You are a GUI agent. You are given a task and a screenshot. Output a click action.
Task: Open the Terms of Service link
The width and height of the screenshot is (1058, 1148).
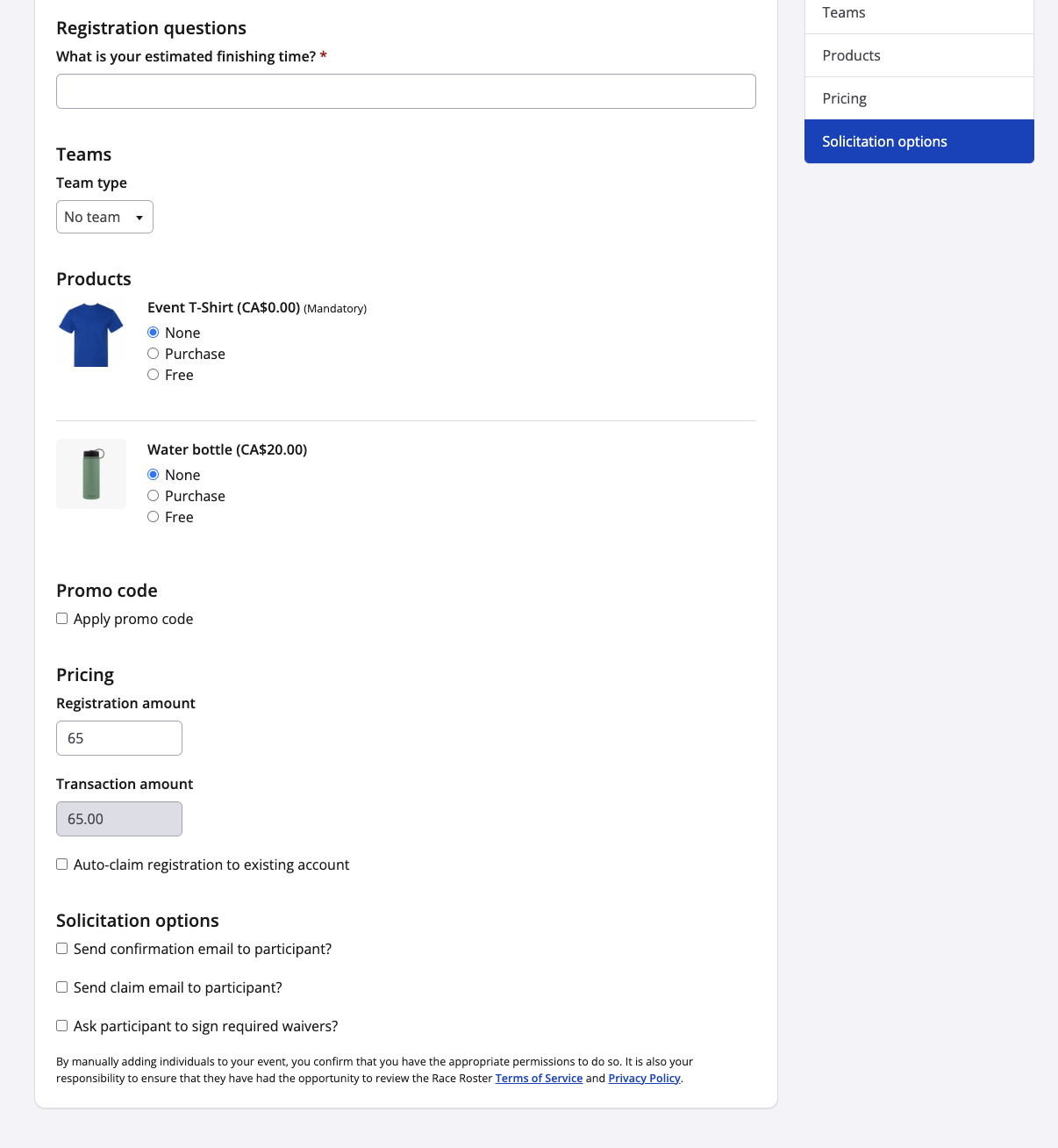[x=539, y=1079]
